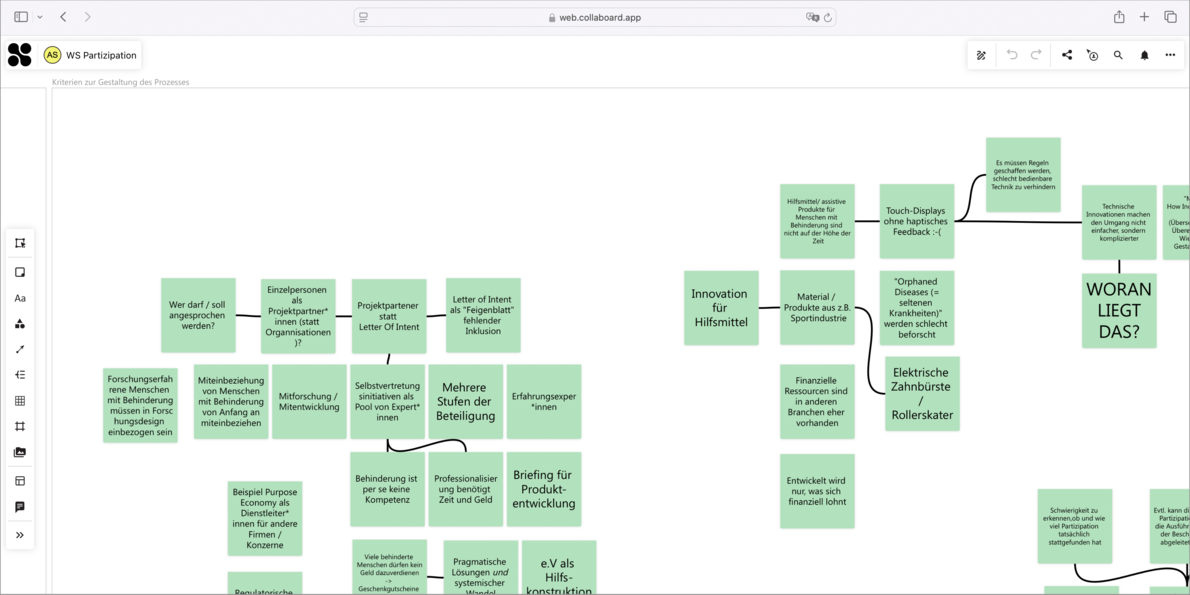Toggle pen drawing mode

click(981, 56)
